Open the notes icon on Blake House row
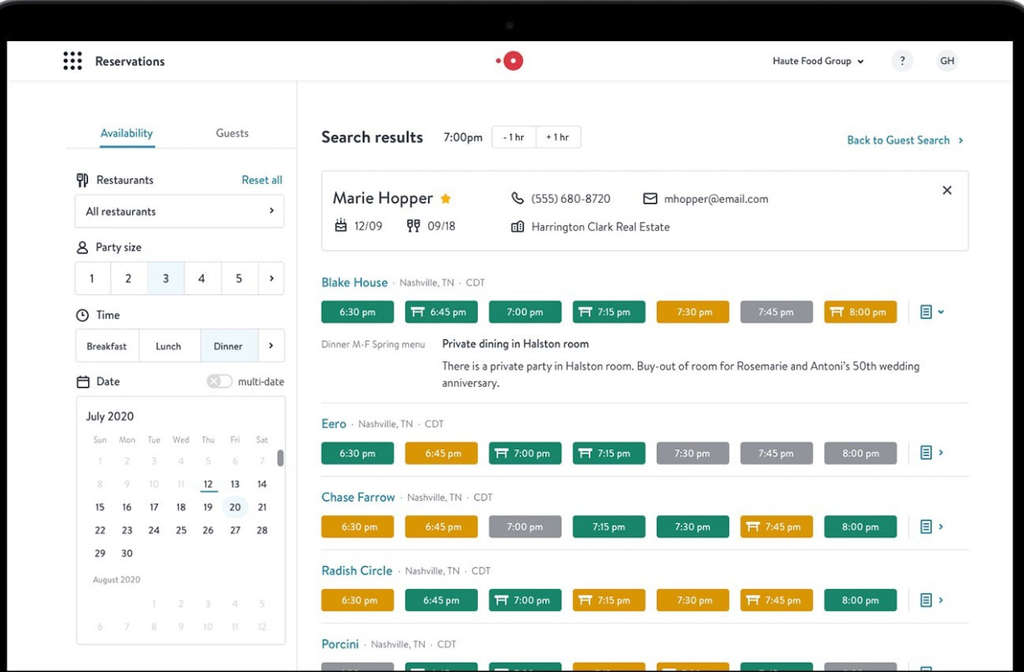 928,311
